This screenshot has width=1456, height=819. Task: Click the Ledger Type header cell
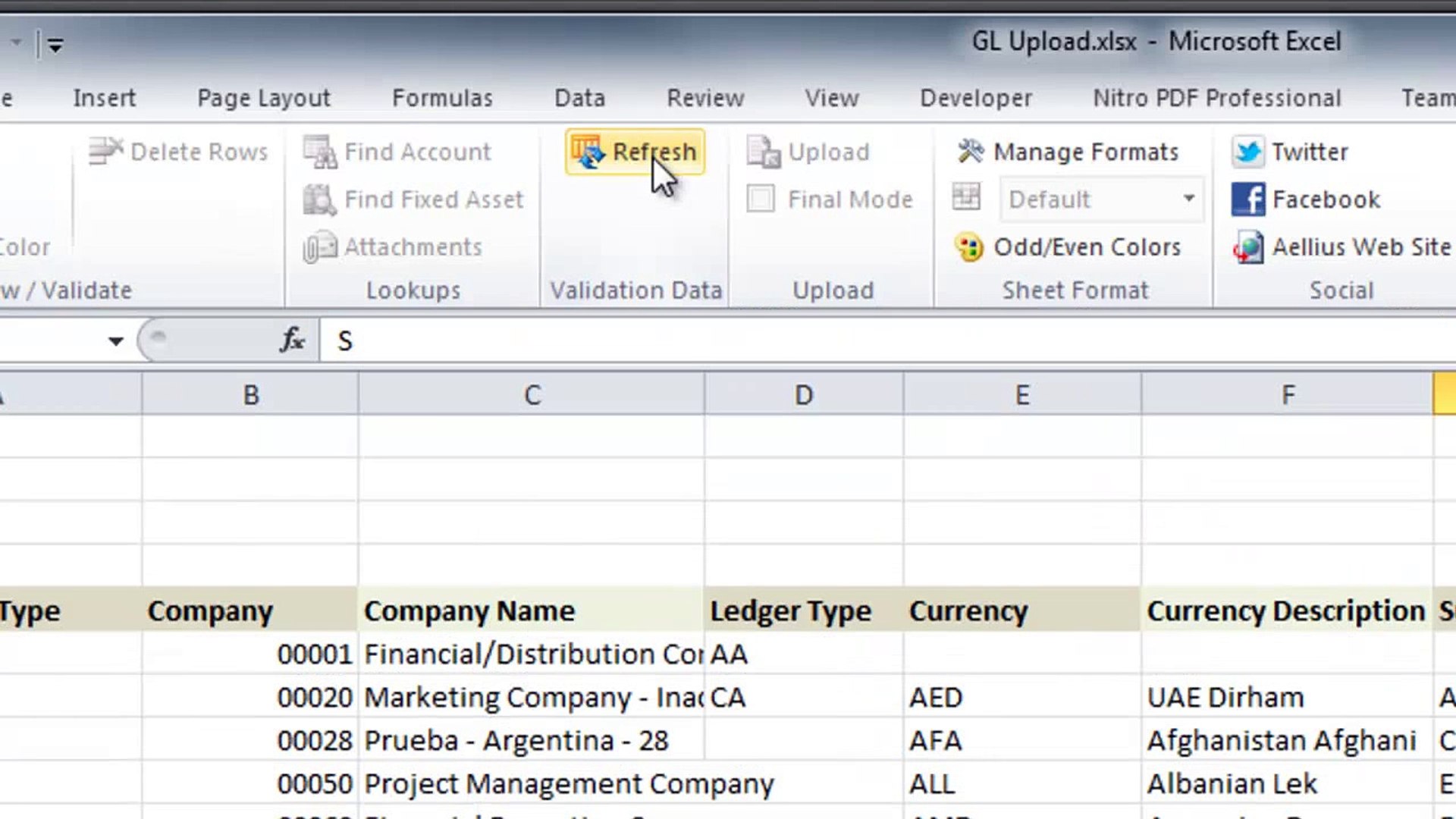[x=804, y=610]
